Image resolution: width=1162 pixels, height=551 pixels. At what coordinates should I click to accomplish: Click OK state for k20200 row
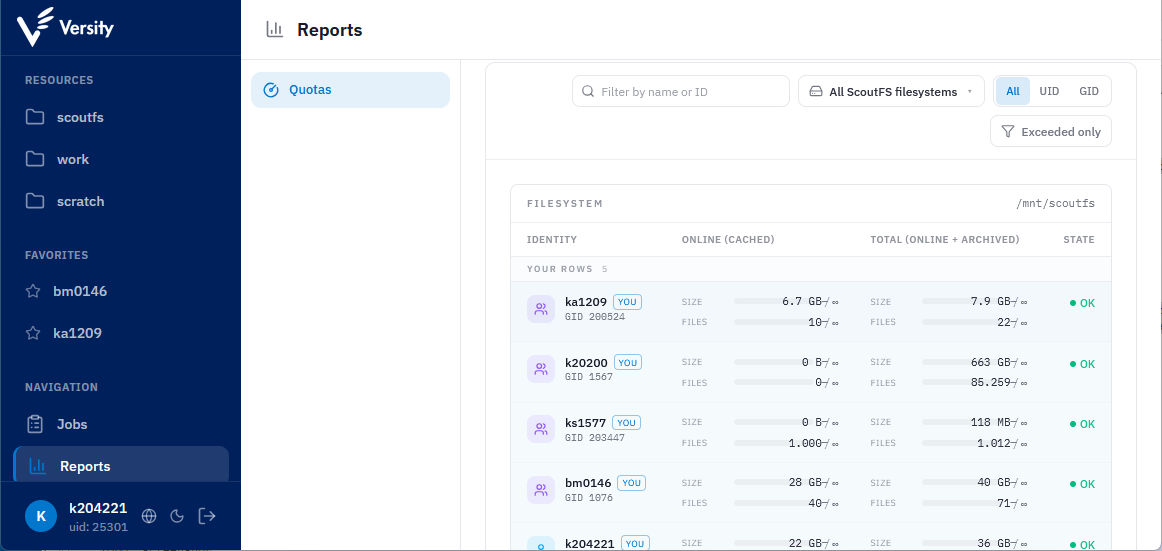[1082, 364]
